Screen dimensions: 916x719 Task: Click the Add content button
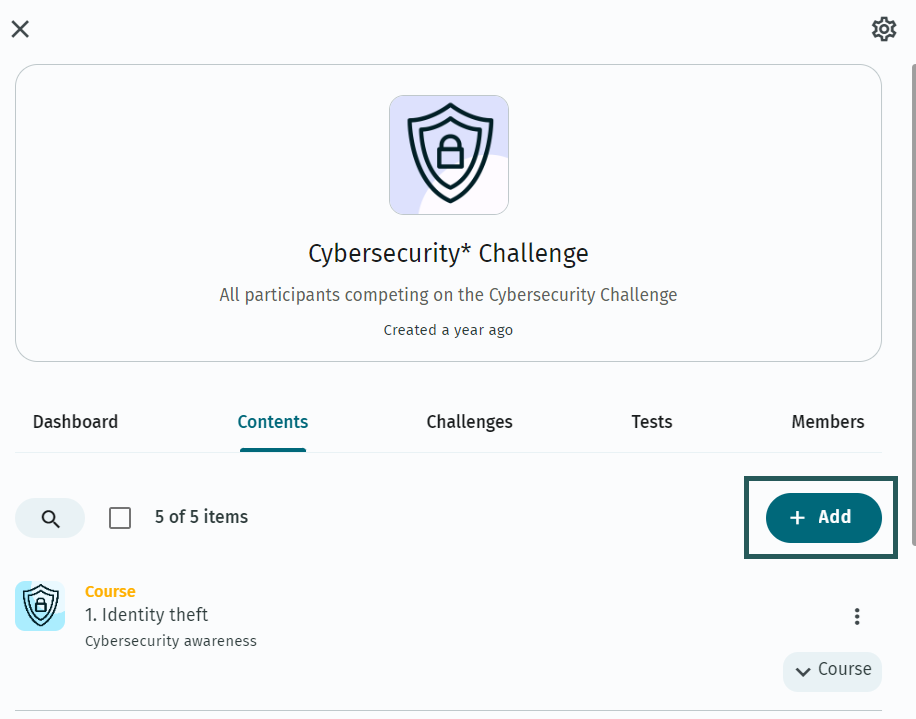823,517
